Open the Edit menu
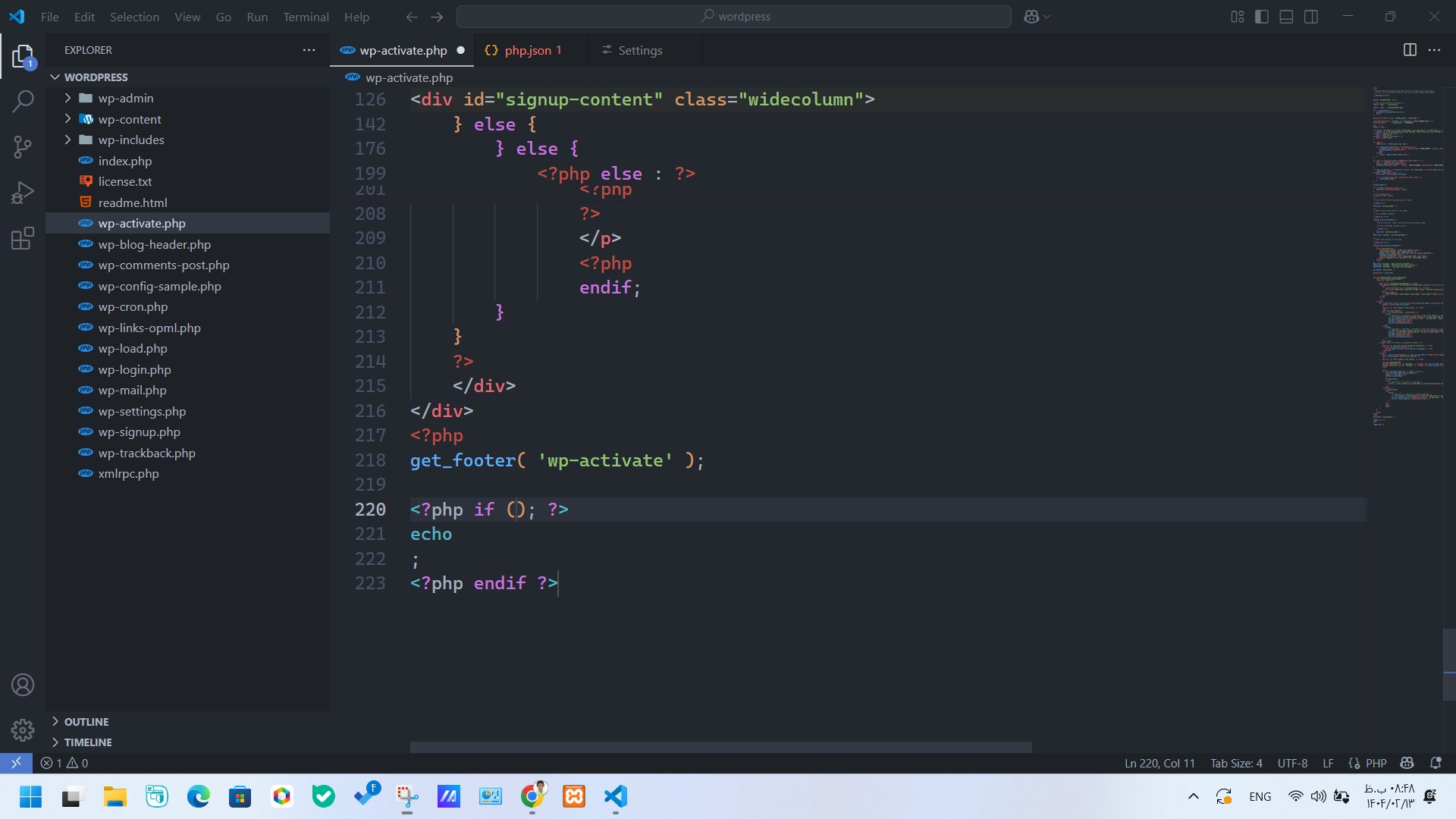This screenshot has height=819, width=1456. click(x=84, y=17)
